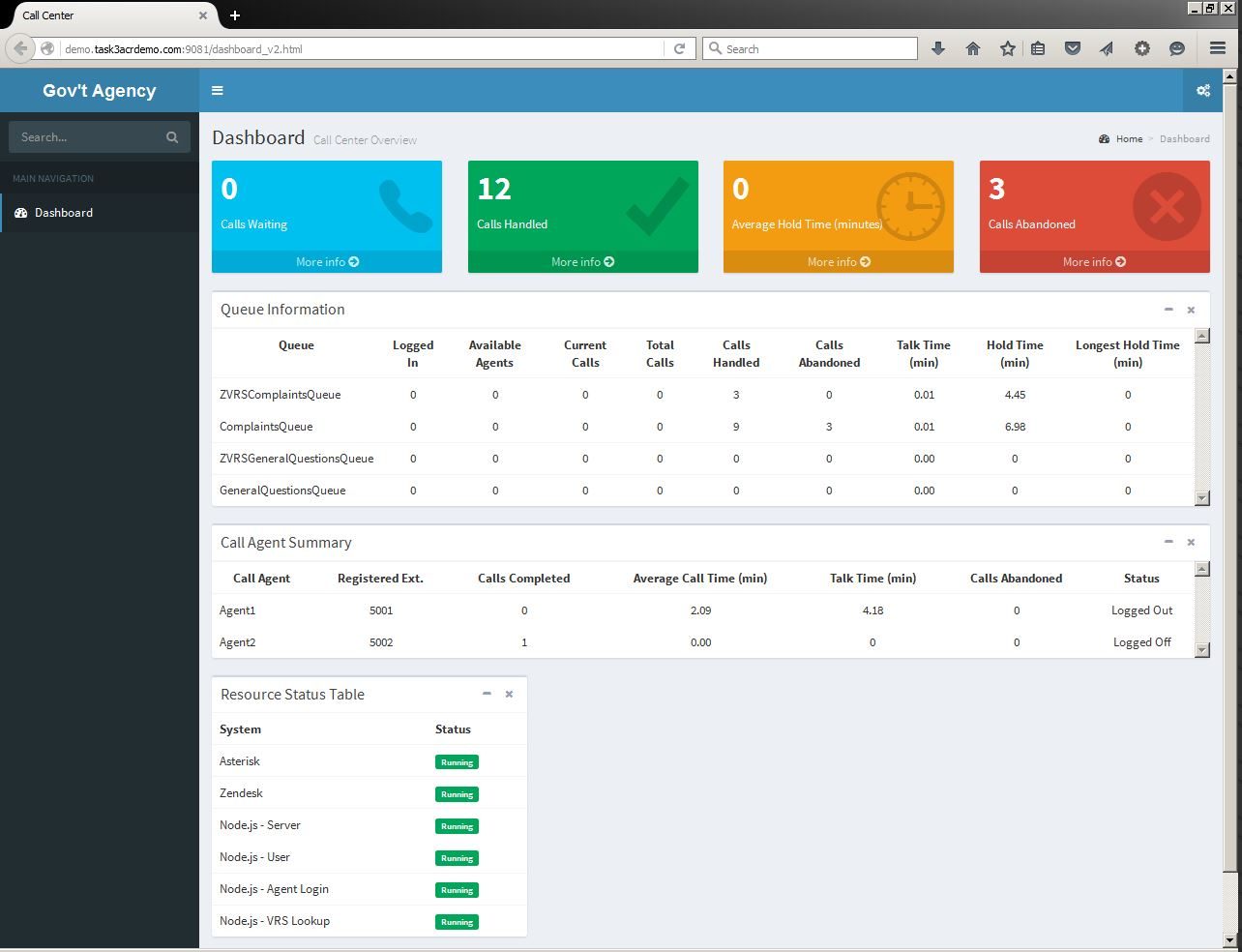Click Node.js - VRS Lookup row label
This screenshot has height=952, width=1242.
[x=275, y=921]
